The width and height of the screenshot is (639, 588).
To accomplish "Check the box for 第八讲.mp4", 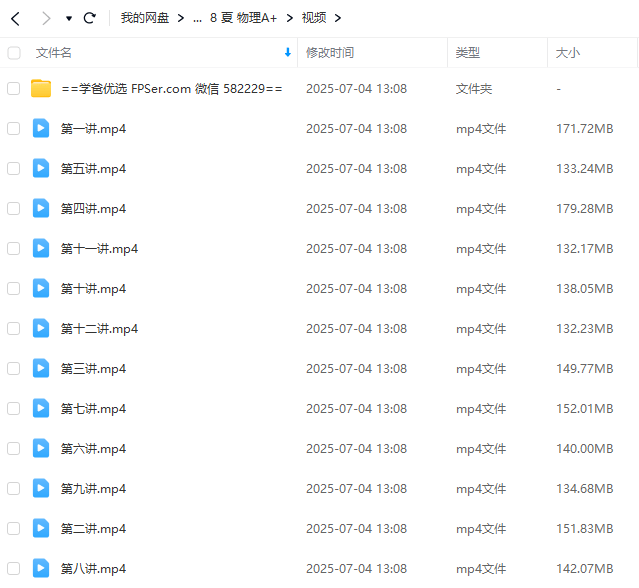I will (13, 568).
